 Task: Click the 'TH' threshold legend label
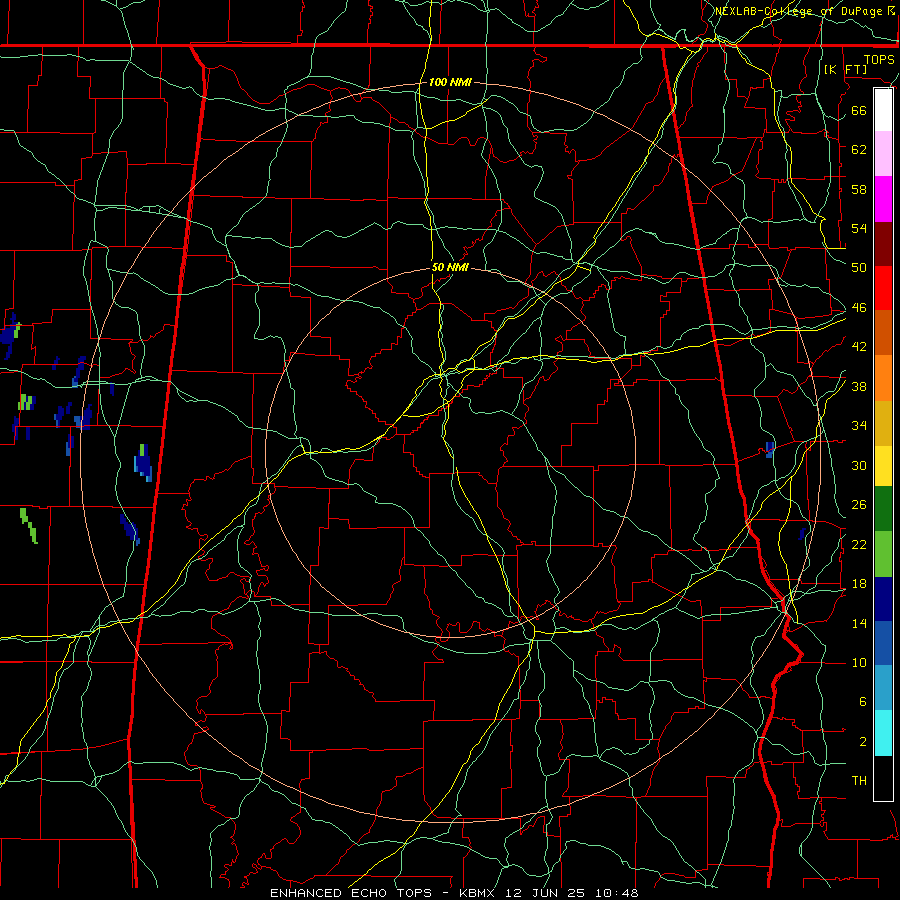pyautogui.click(x=859, y=781)
